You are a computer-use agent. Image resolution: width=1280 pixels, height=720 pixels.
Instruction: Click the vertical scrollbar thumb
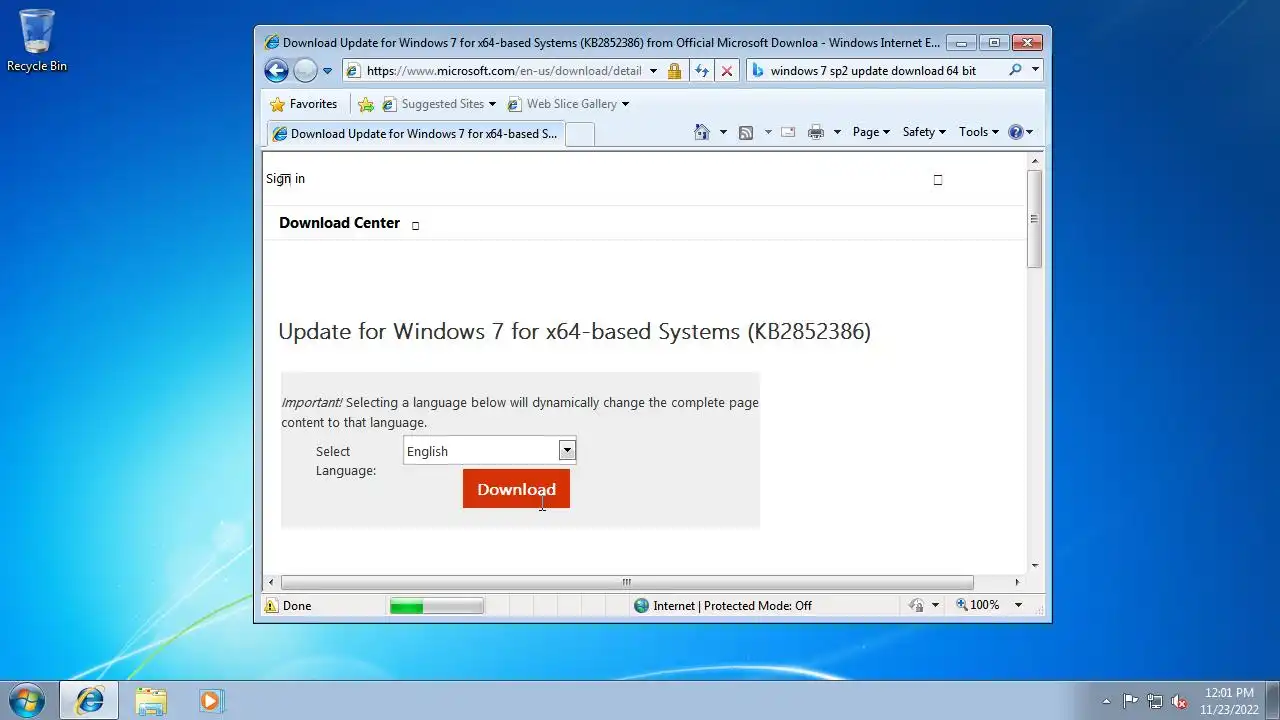pyautogui.click(x=1034, y=219)
